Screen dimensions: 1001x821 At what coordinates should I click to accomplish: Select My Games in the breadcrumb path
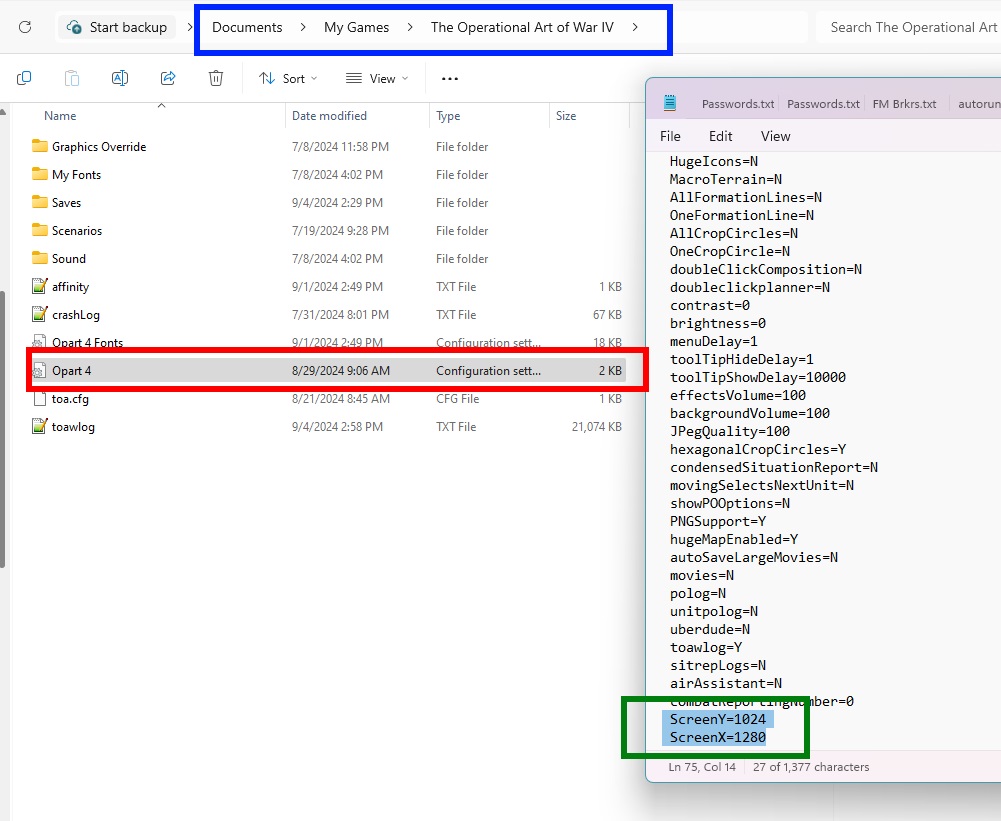click(x=356, y=27)
